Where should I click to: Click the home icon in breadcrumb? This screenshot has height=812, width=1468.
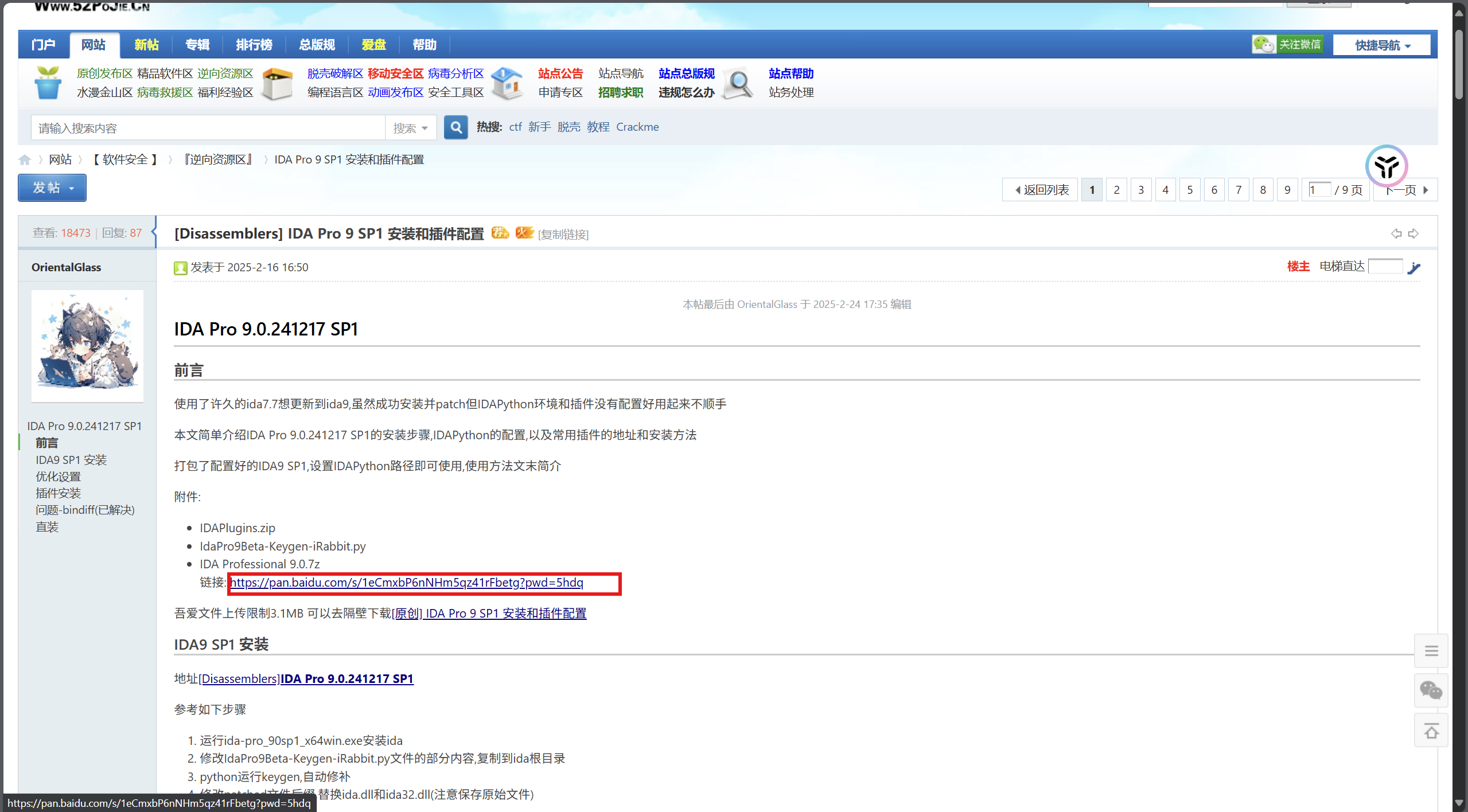tap(24, 160)
